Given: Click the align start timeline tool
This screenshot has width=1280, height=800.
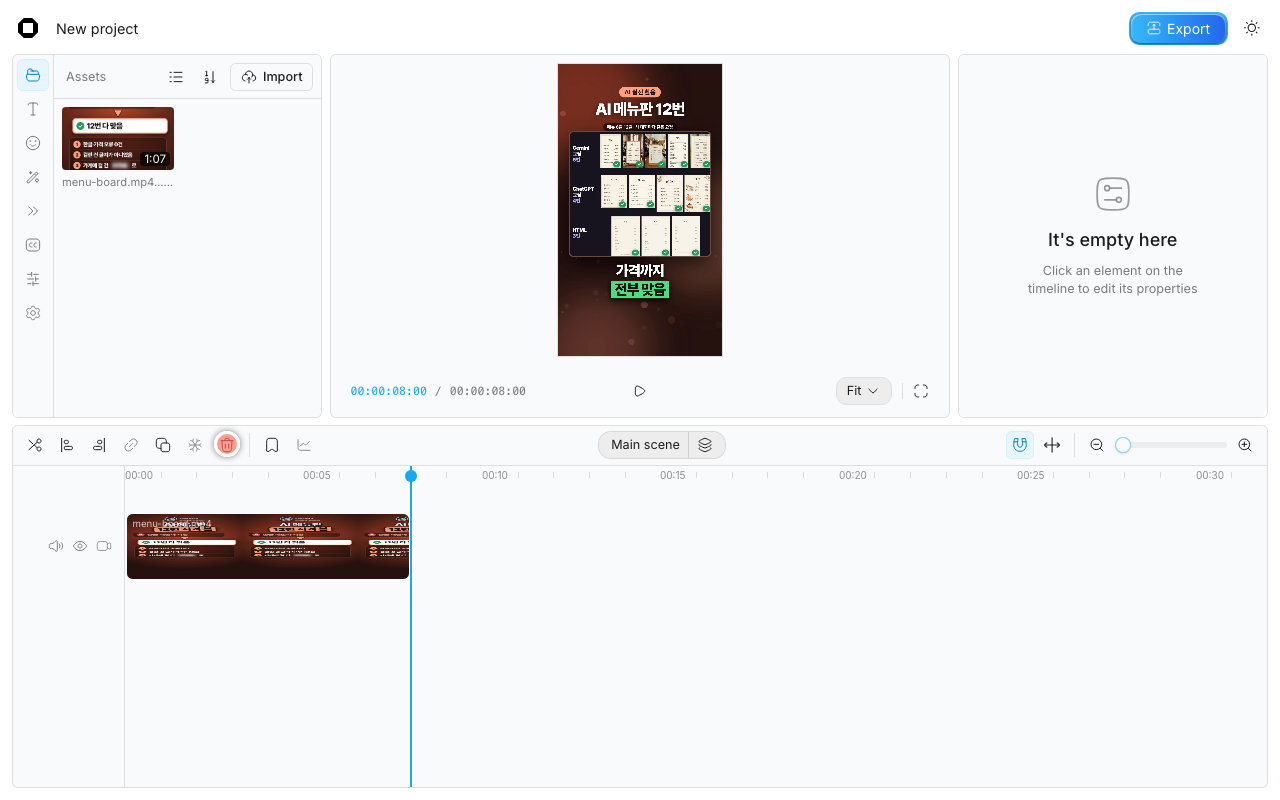Looking at the screenshot, I should (67, 445).
